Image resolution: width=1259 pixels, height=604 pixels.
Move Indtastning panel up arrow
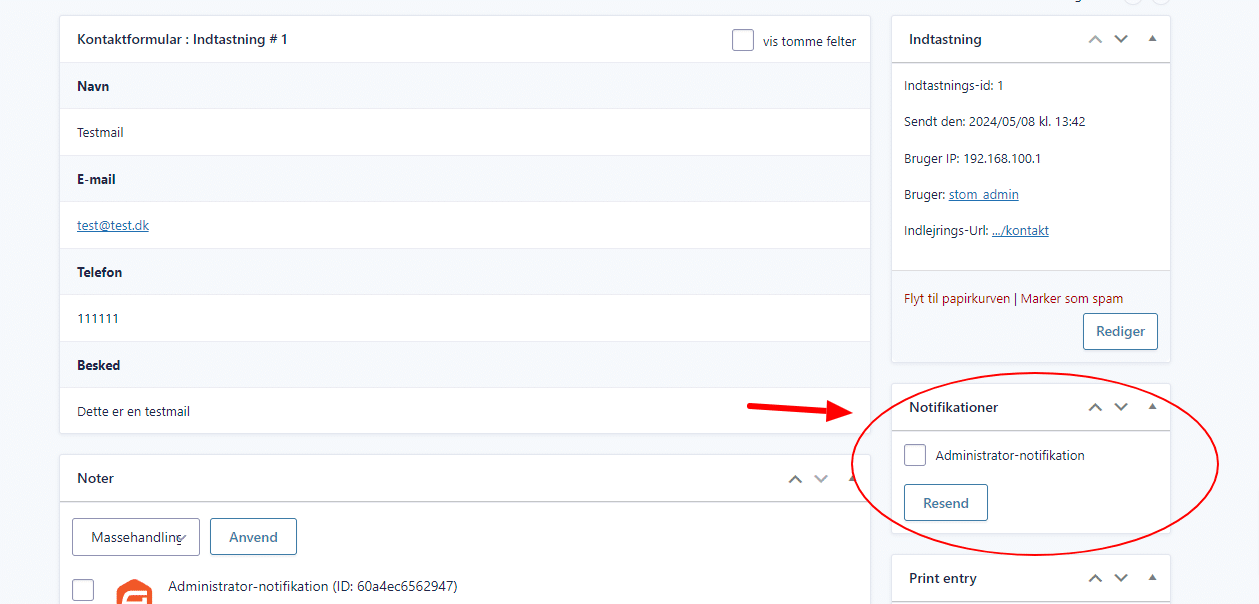click(x=1095, y=39)
